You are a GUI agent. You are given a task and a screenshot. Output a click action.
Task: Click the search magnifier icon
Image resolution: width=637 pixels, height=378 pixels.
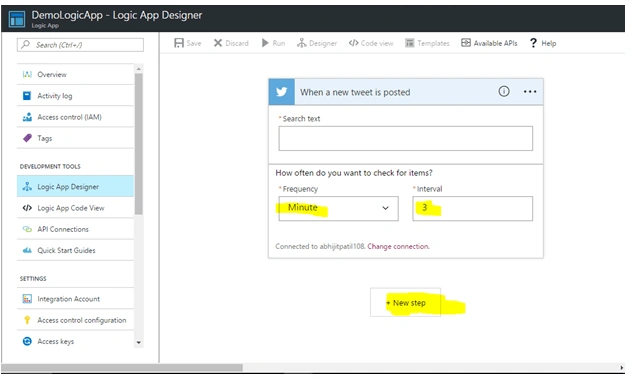point(26,44)
